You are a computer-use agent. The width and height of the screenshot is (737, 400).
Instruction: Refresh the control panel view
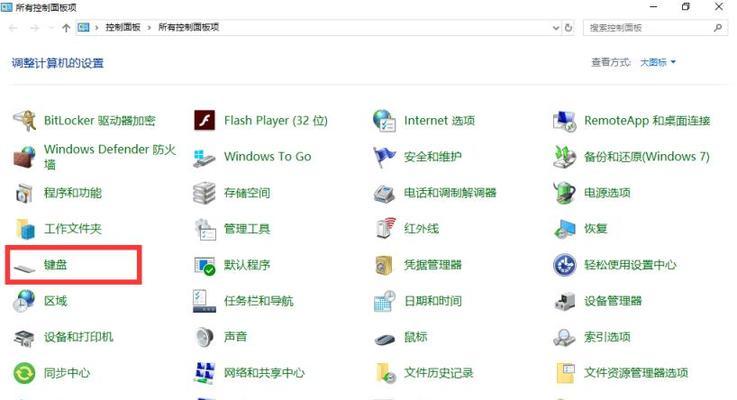click(x=568, y=28)
